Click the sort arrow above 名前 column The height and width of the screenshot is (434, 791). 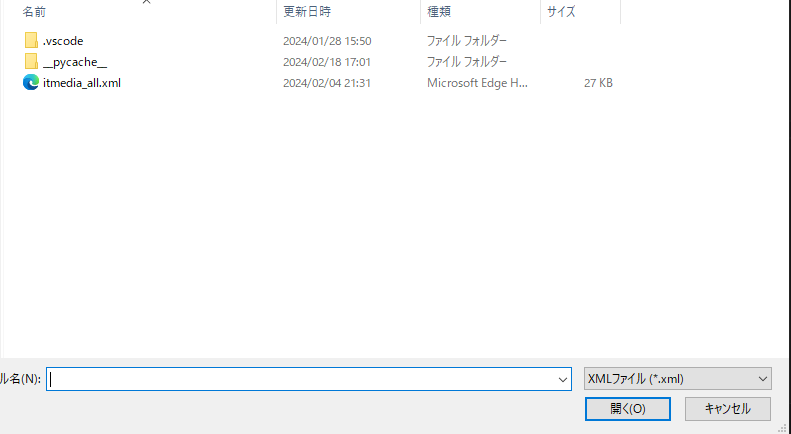[147, 2]
